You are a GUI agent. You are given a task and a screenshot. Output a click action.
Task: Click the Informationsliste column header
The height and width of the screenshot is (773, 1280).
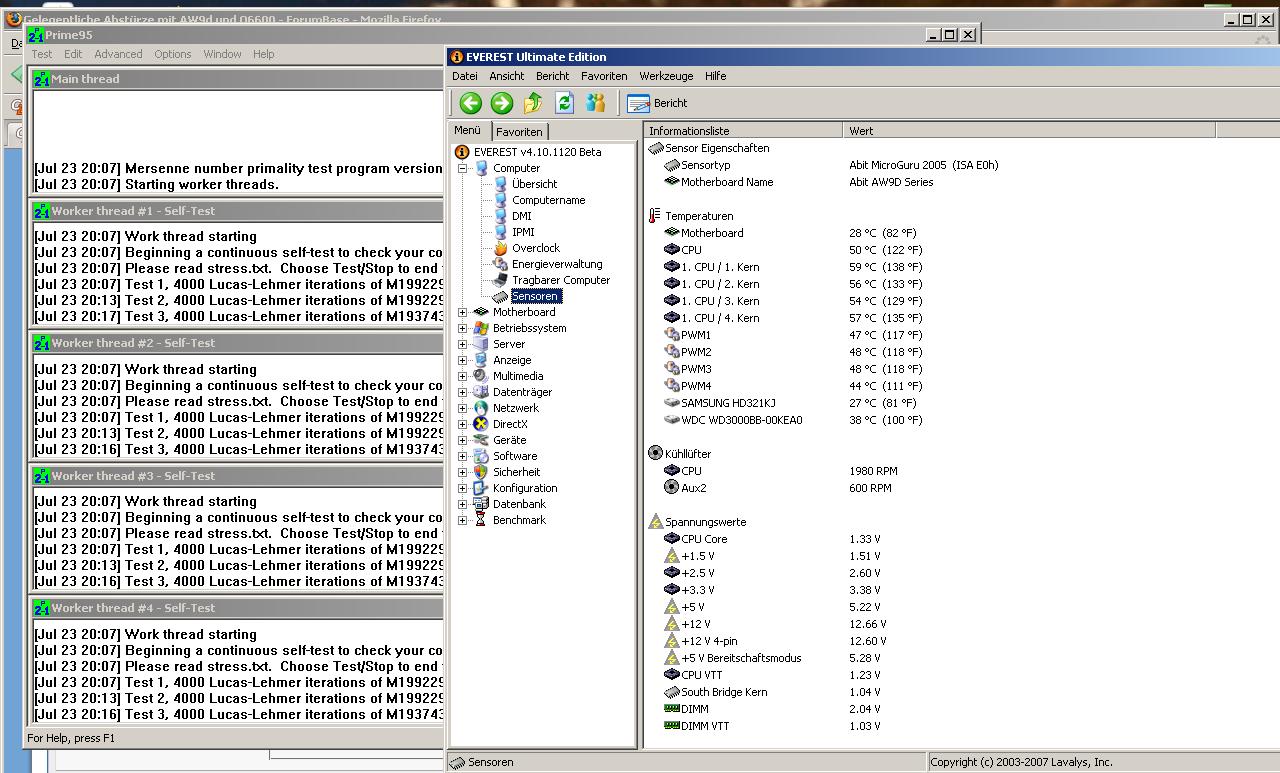point(744,131)
